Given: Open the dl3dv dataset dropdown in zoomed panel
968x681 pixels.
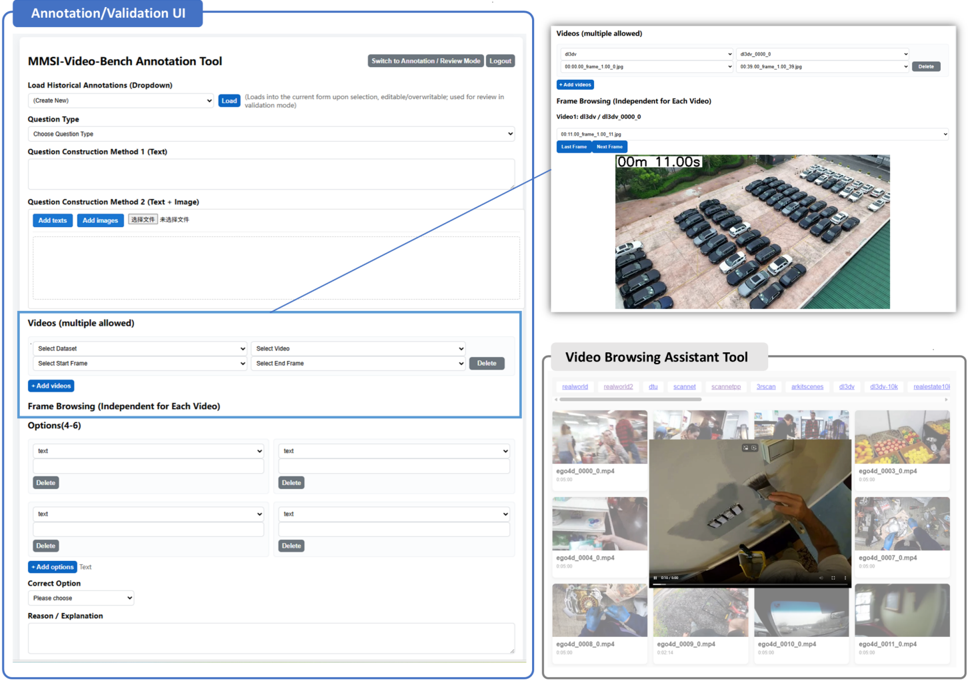Looking at the screenshot, I should pos(647,54).
